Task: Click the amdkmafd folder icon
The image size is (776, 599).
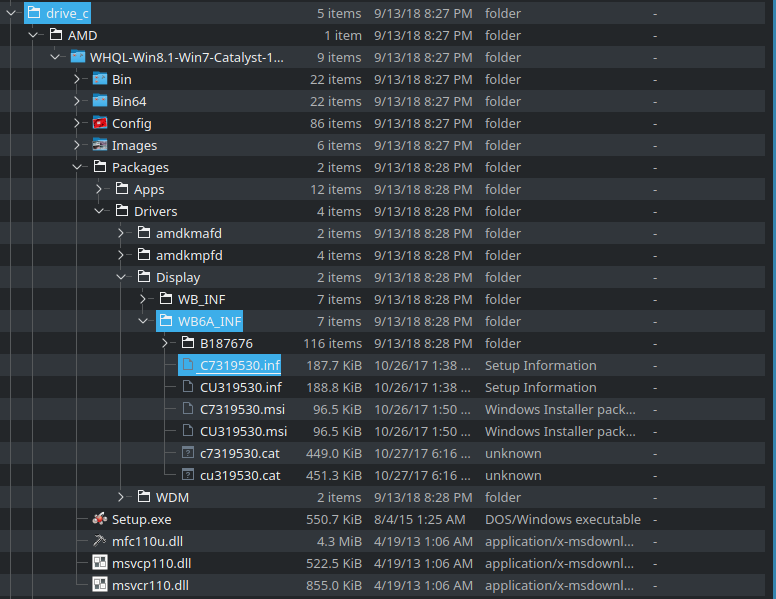Action: pos(144,233)
